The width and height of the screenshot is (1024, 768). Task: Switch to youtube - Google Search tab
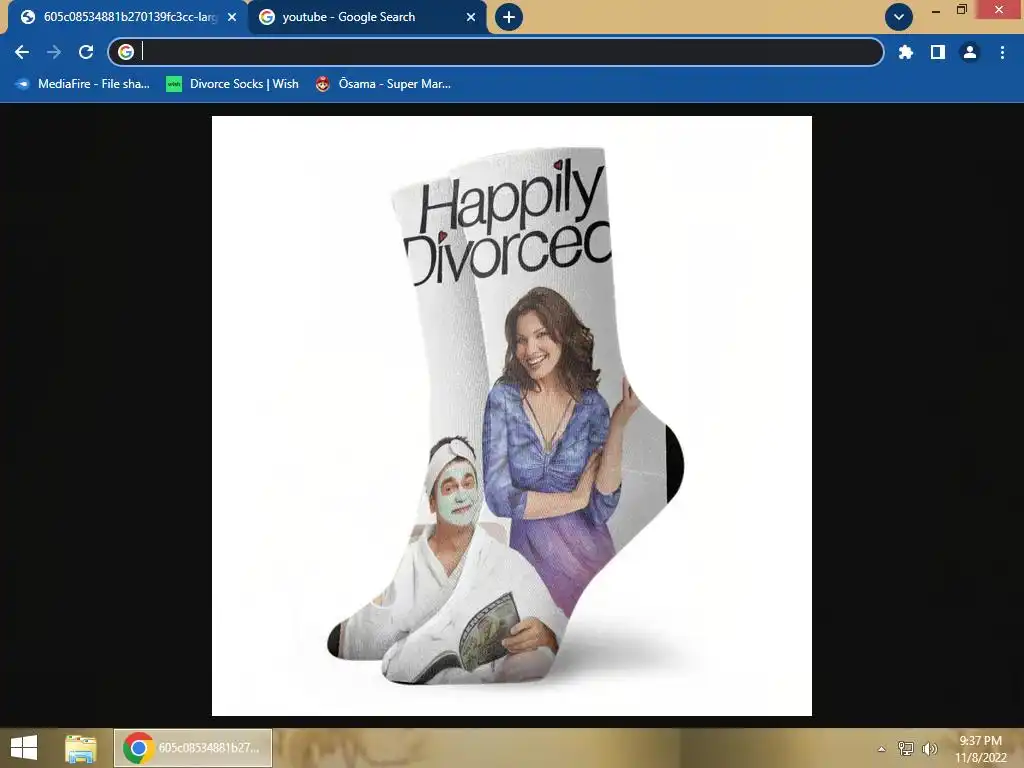pyautogui.click(x=366, y=17)
